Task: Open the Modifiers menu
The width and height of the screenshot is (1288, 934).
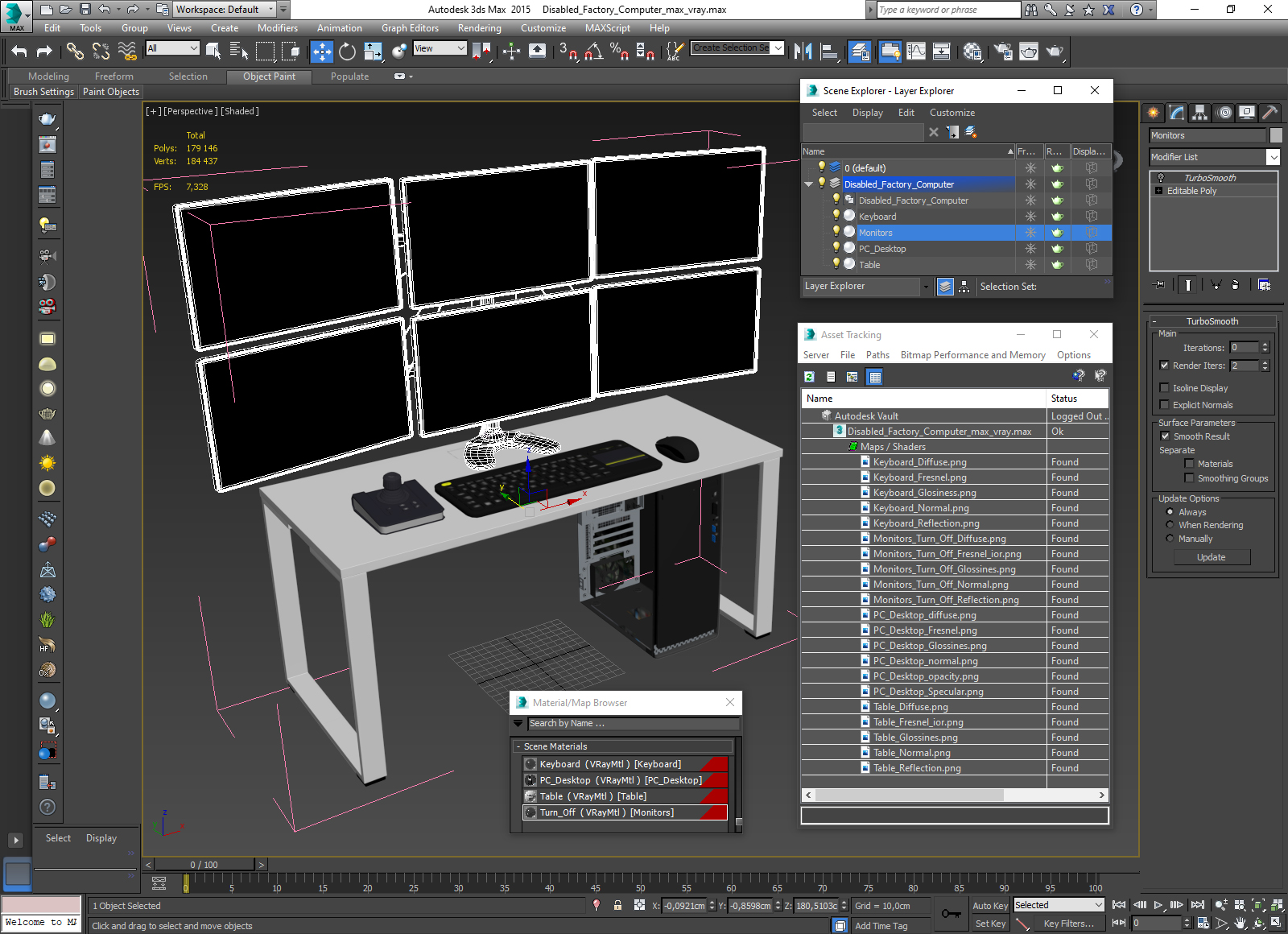Action: click(278, 28)
